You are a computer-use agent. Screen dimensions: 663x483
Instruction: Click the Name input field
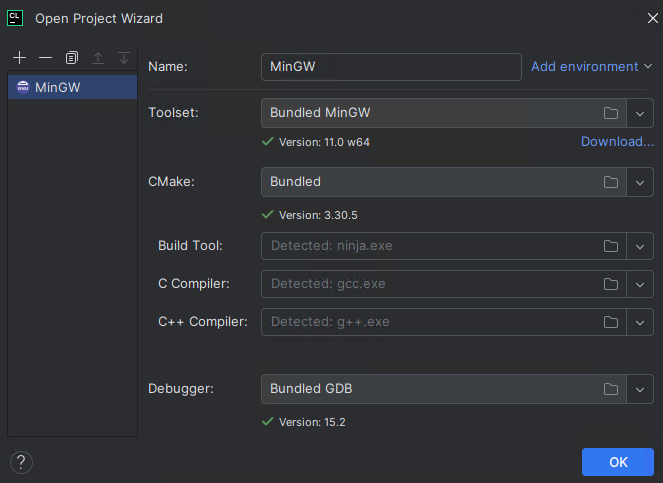(390, 67)
